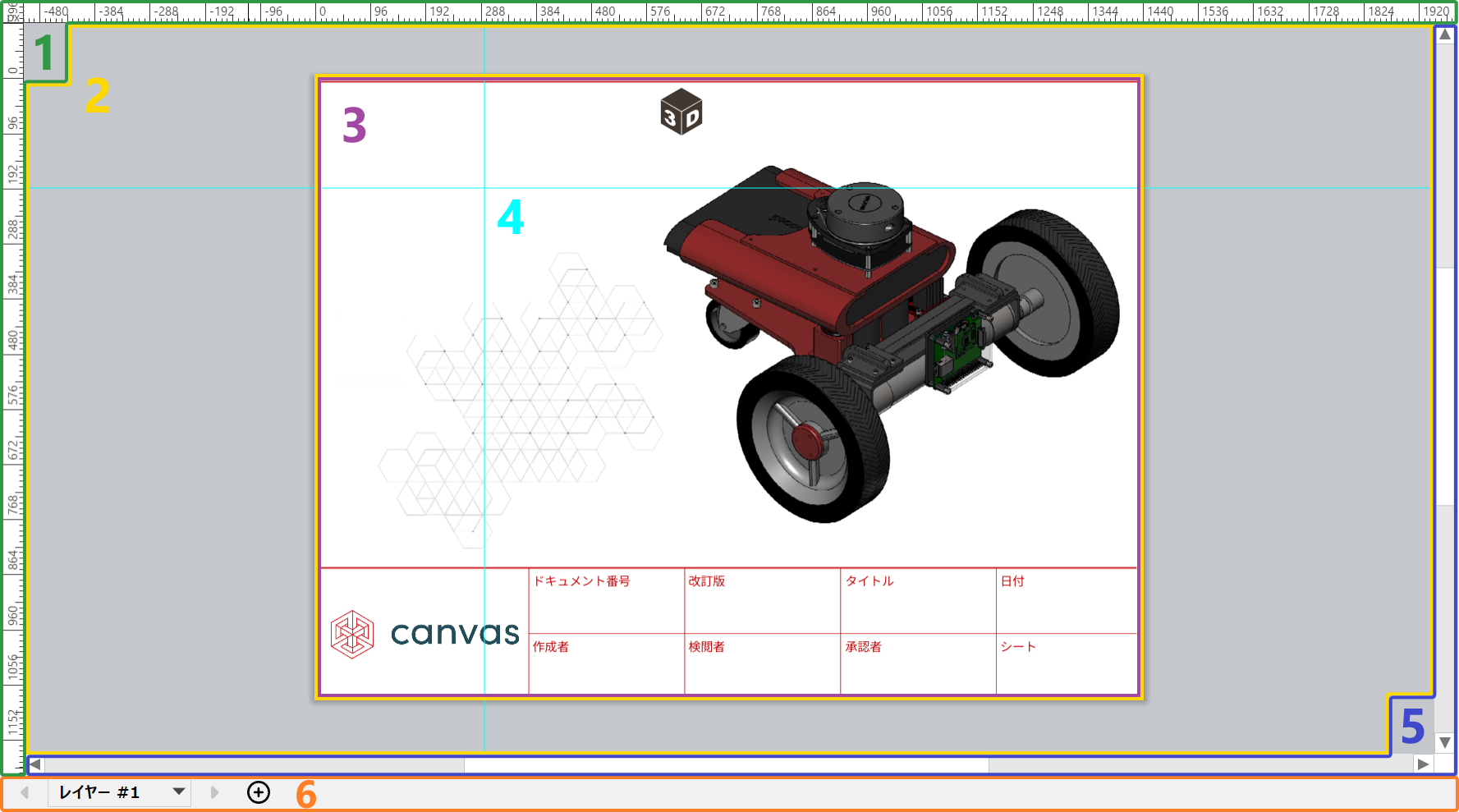This screenshot has height=812, width=1459.
Task: Click the horizontal scrollbar right arrow
Action: pyautogui.click(x=1423, y=764)
